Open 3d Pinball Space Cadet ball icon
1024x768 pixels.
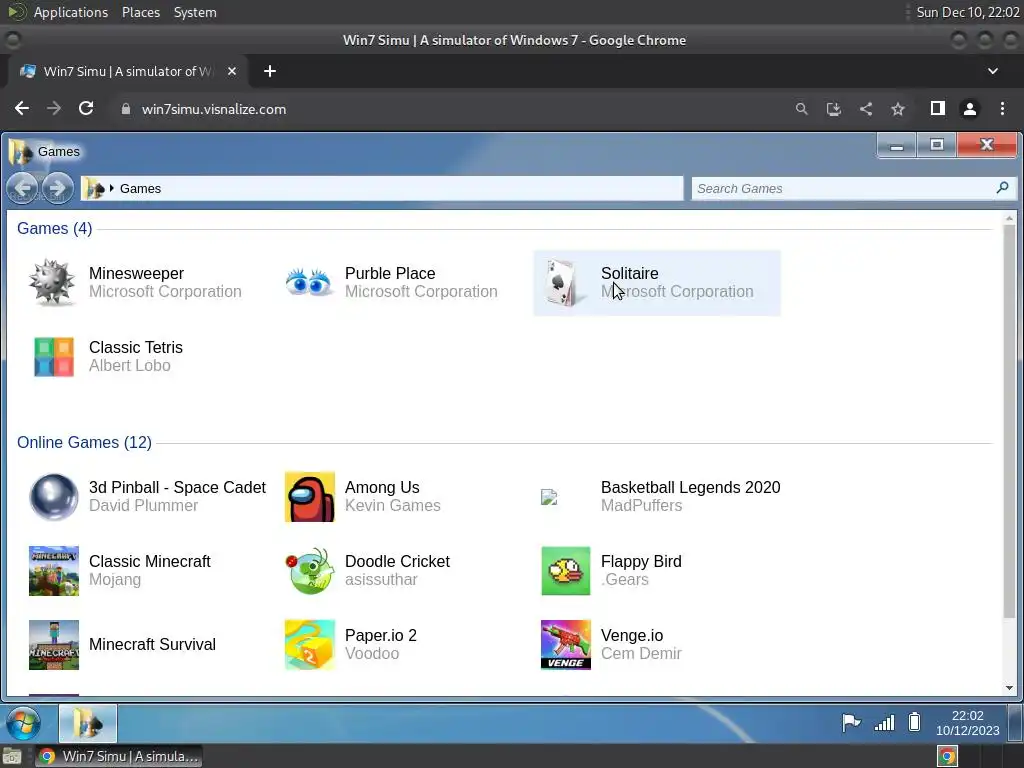[x=54, y=497]
